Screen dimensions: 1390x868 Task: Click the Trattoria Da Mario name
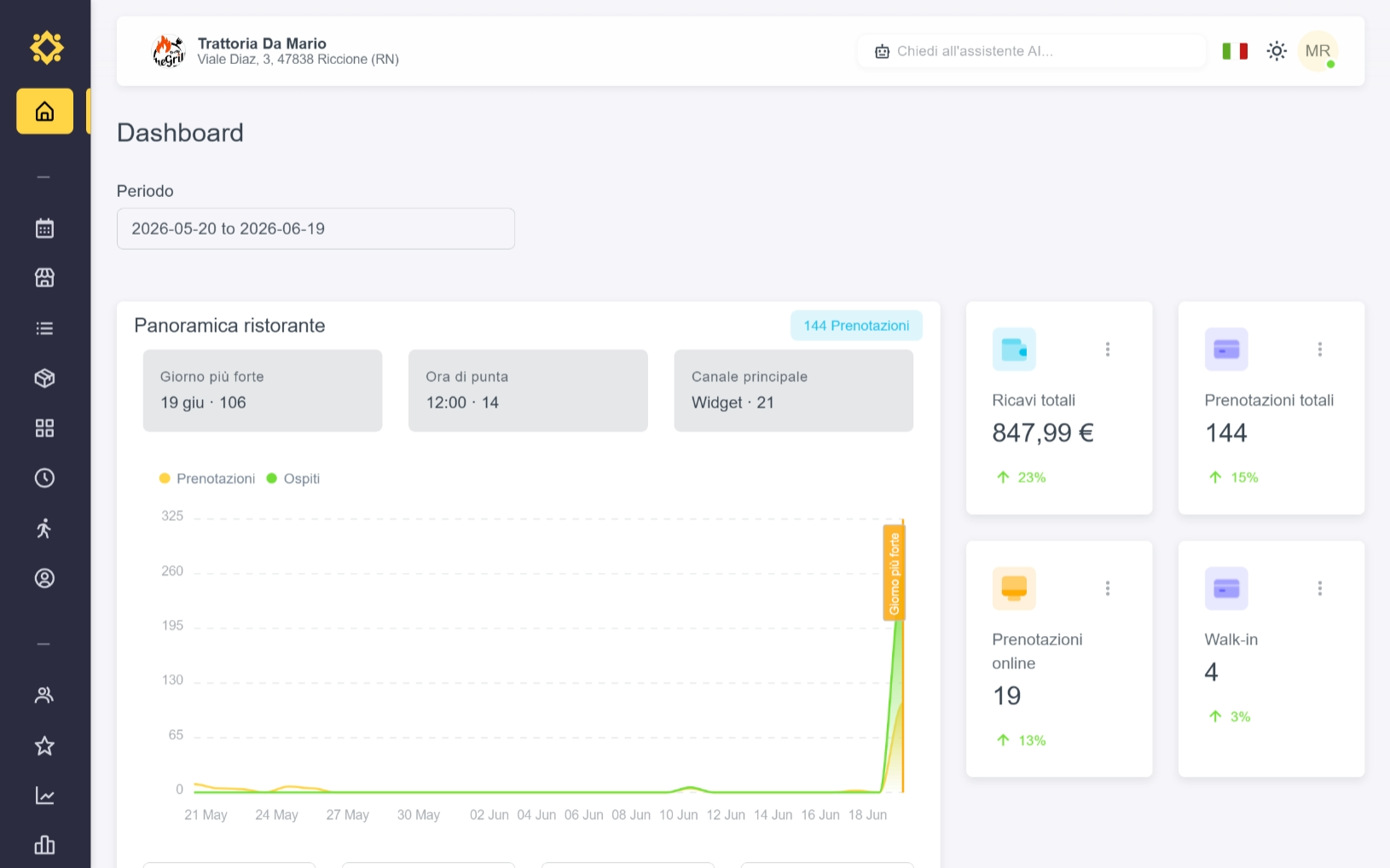tap(262, 43)
